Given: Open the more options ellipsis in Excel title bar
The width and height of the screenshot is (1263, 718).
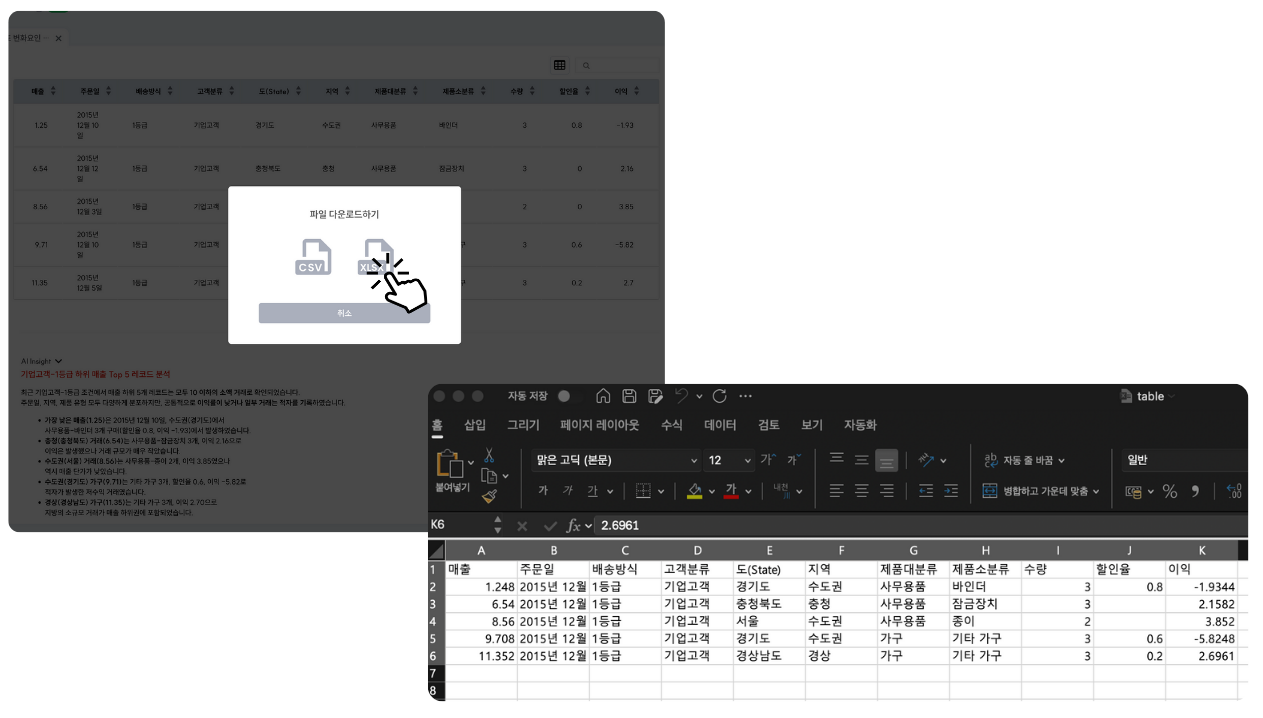Looking at the screenshot, I should [x=745, y=396].
